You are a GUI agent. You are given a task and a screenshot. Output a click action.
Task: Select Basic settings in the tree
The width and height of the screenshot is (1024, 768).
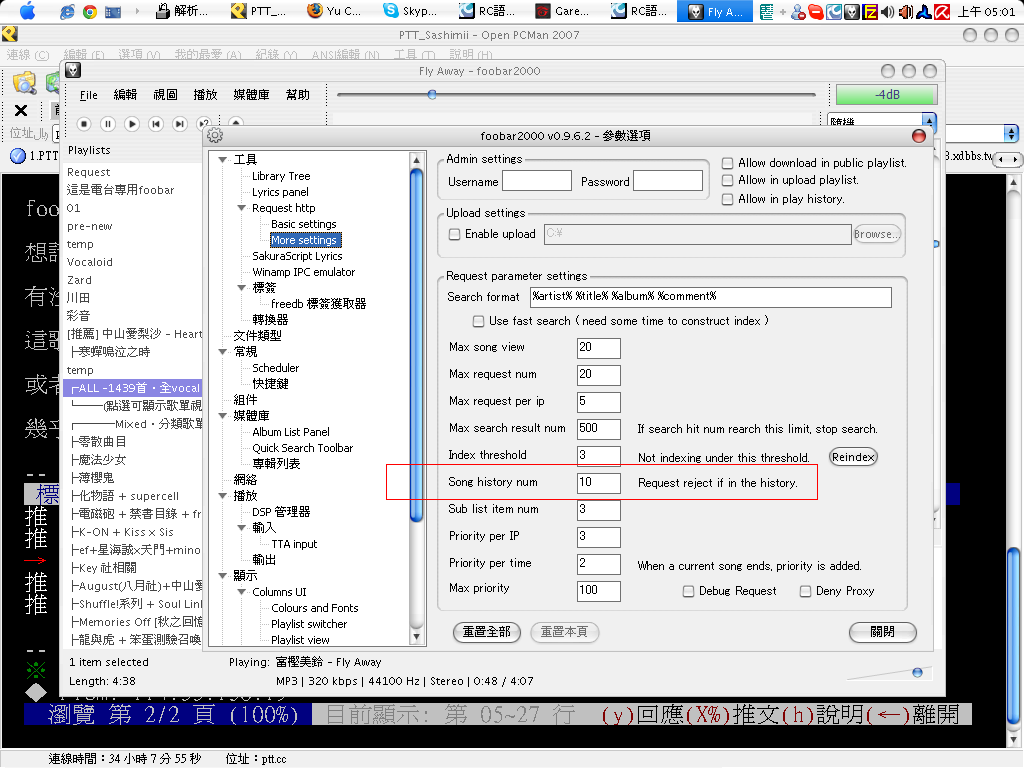[x=303, y=224]
